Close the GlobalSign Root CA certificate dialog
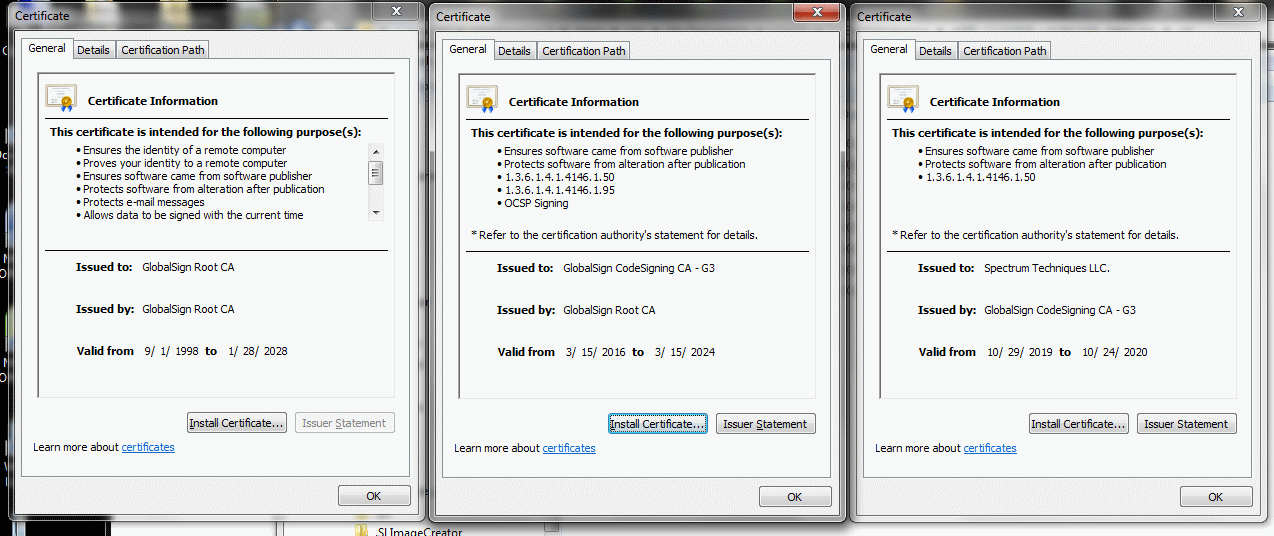1274x536 pixels. click(x=395, y=11)
